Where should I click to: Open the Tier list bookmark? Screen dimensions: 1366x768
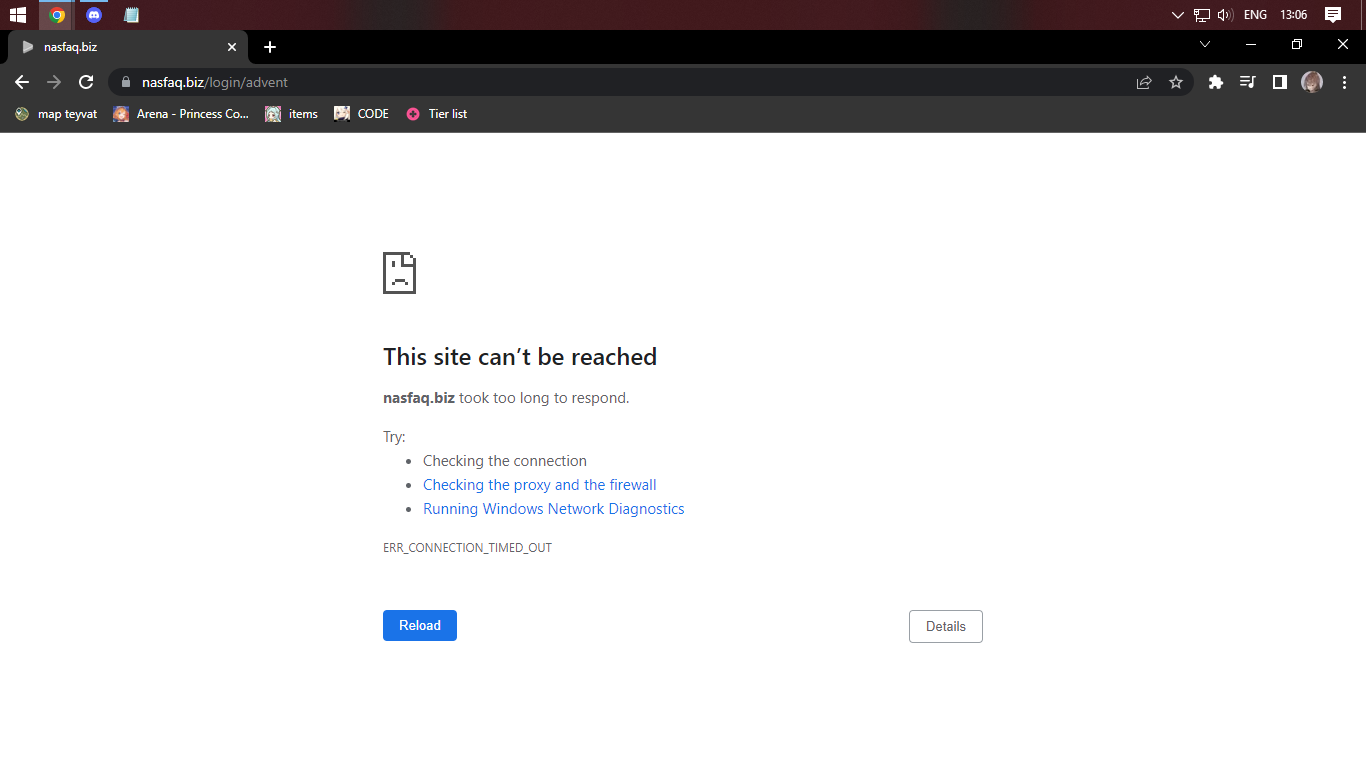[x=437, y=114]
